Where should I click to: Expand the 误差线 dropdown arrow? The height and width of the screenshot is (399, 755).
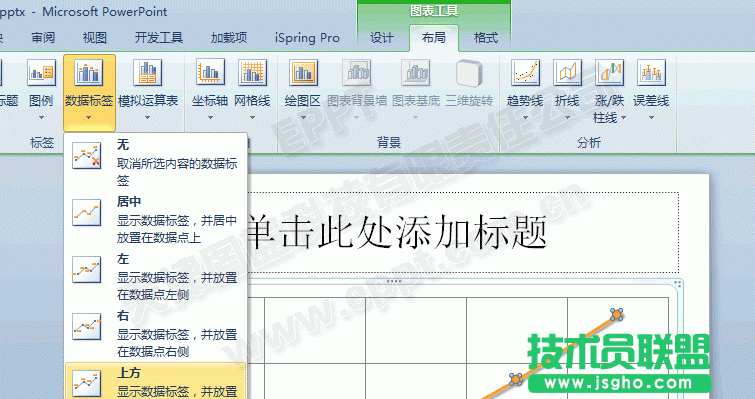pyautogui.click(x=651, y=117)
